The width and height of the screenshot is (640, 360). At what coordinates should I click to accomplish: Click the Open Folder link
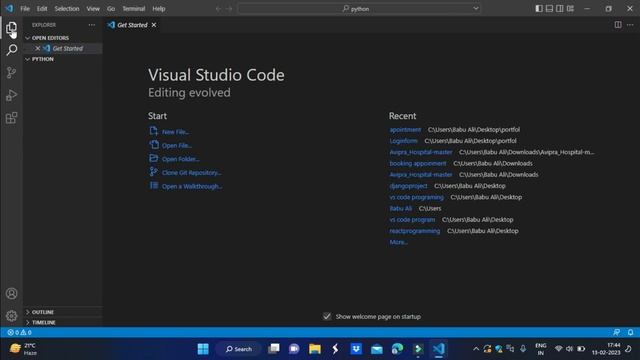pyautogui.click(x=180, y=159)
